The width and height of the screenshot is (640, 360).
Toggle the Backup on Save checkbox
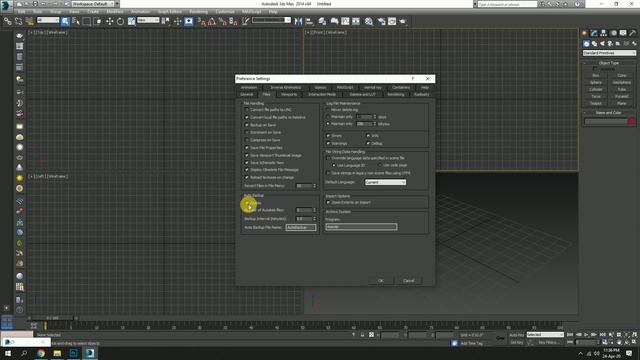[x=247, y=125]
